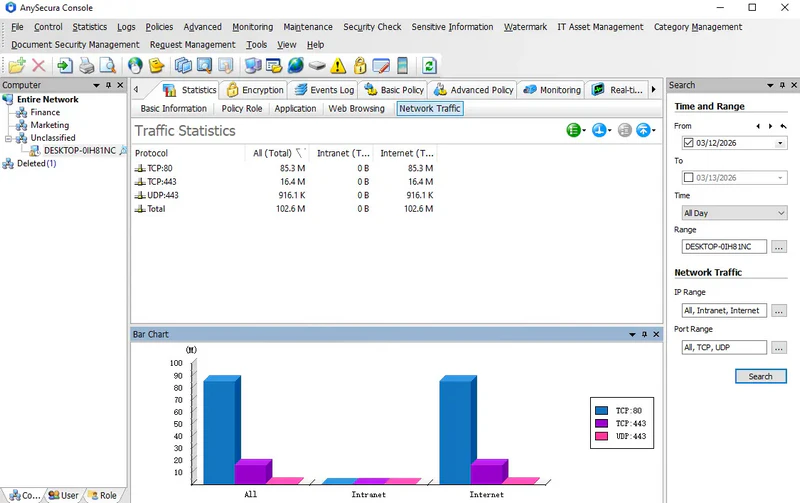800x503 pixels.
Task: Click the red X delete toolbar icon
Action: tap(39, 66)
